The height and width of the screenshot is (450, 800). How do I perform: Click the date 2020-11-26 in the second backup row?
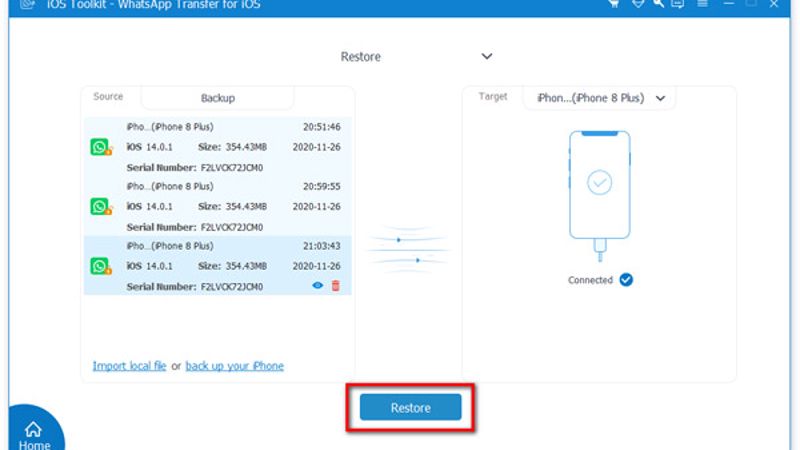(317, 207)
